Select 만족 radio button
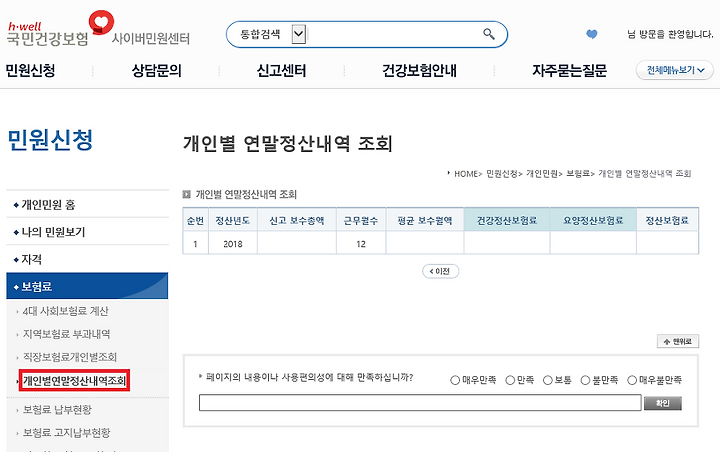This screenshot has height=452, width=720. [510, 380]
